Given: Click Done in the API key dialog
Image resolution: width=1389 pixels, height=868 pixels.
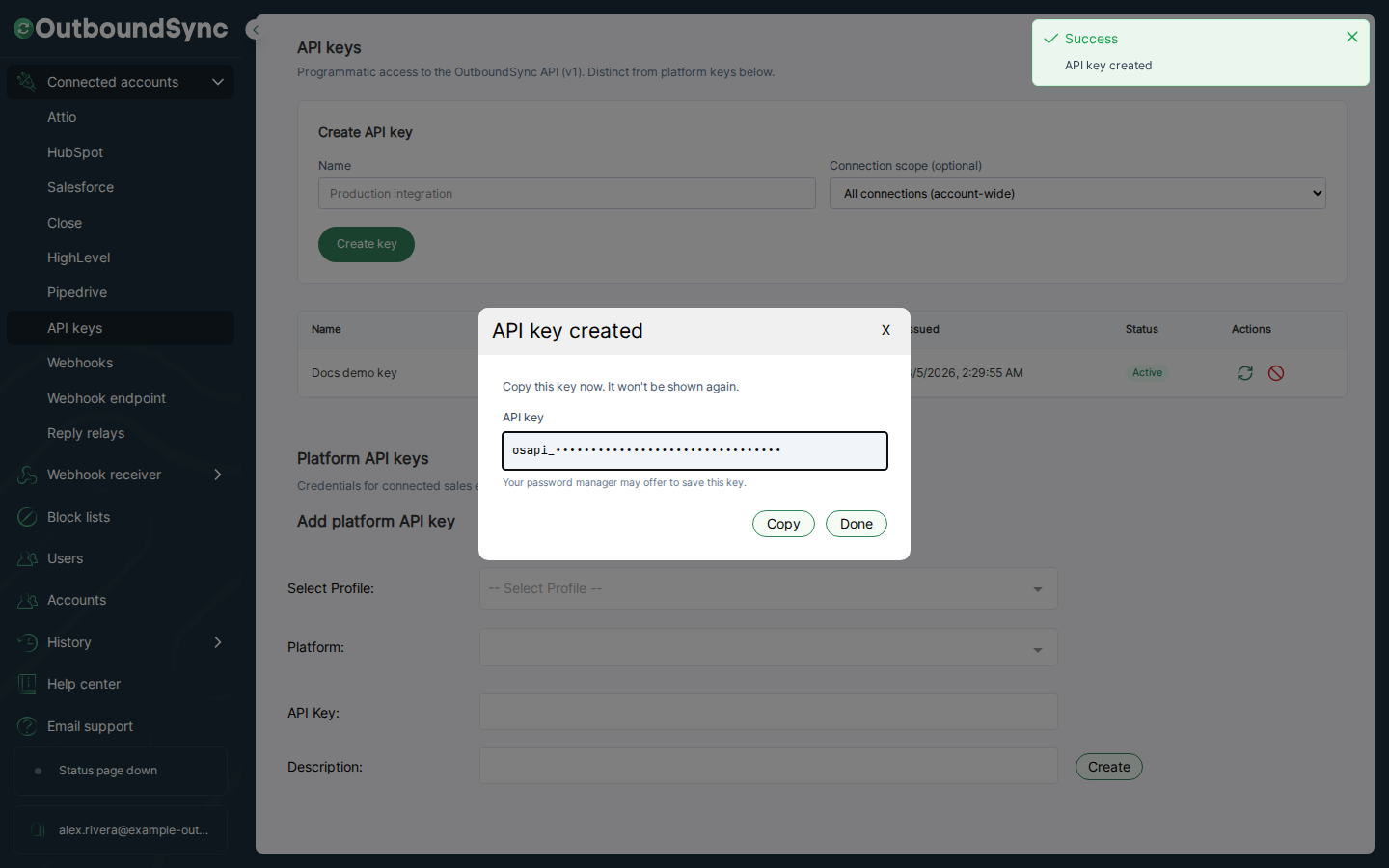Looking at the screenshot, I should click(857, 524).
